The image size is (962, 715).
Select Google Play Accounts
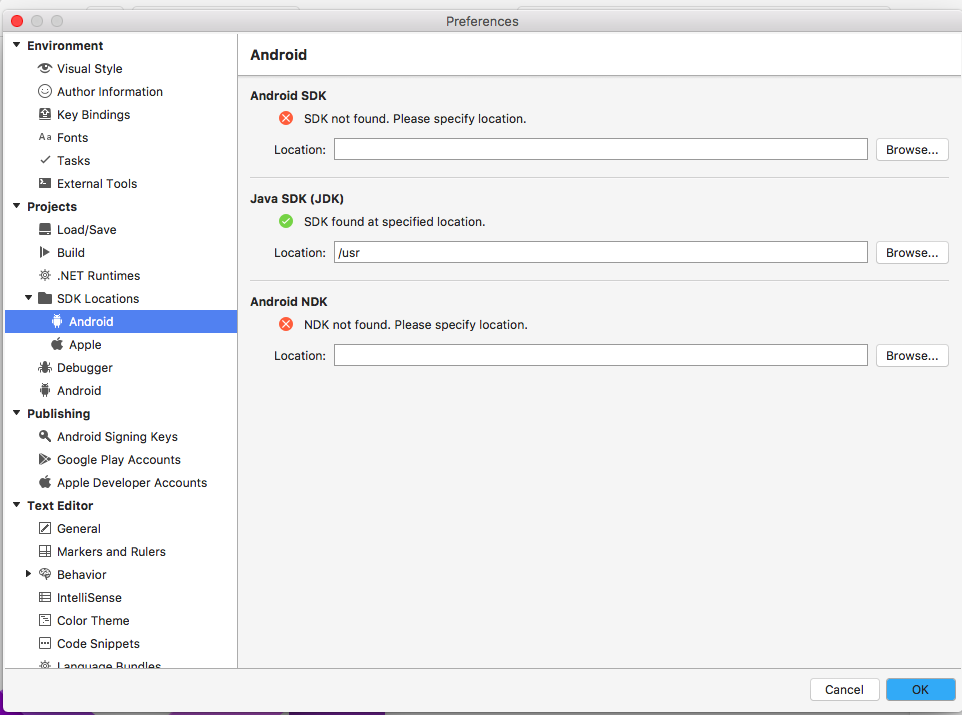118,460
